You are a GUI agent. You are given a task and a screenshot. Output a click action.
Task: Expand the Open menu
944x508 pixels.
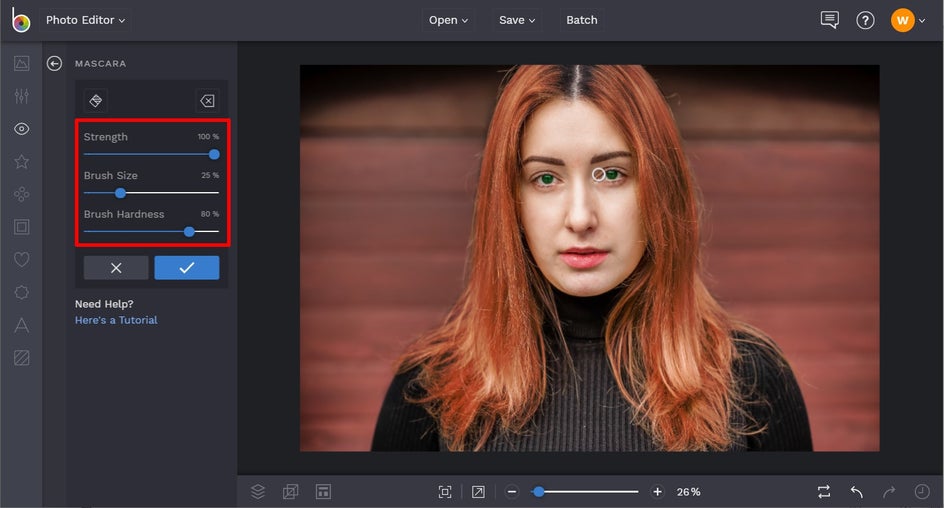tap(448, 20)
